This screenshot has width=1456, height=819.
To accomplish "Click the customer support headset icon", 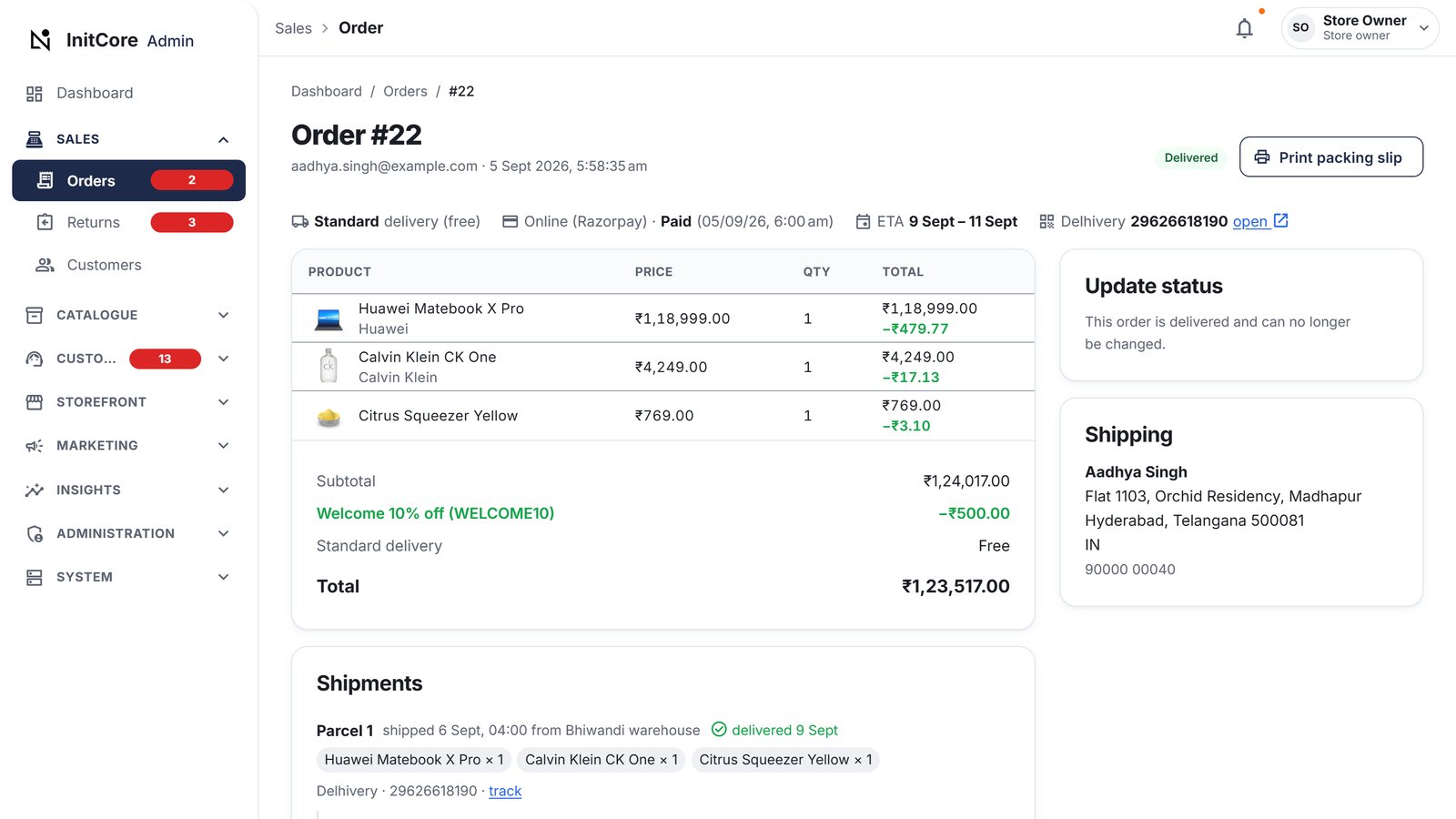I will coord(35,359).
